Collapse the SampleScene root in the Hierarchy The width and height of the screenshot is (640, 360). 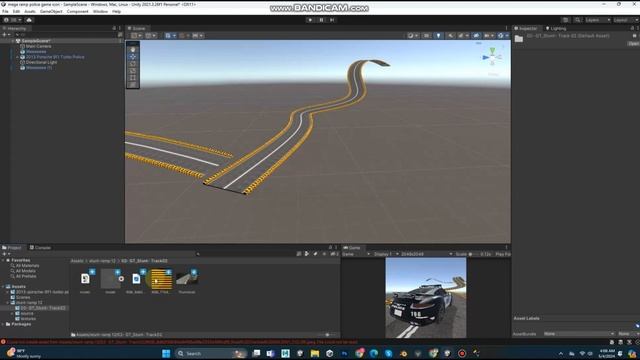[x=13, y=41]
